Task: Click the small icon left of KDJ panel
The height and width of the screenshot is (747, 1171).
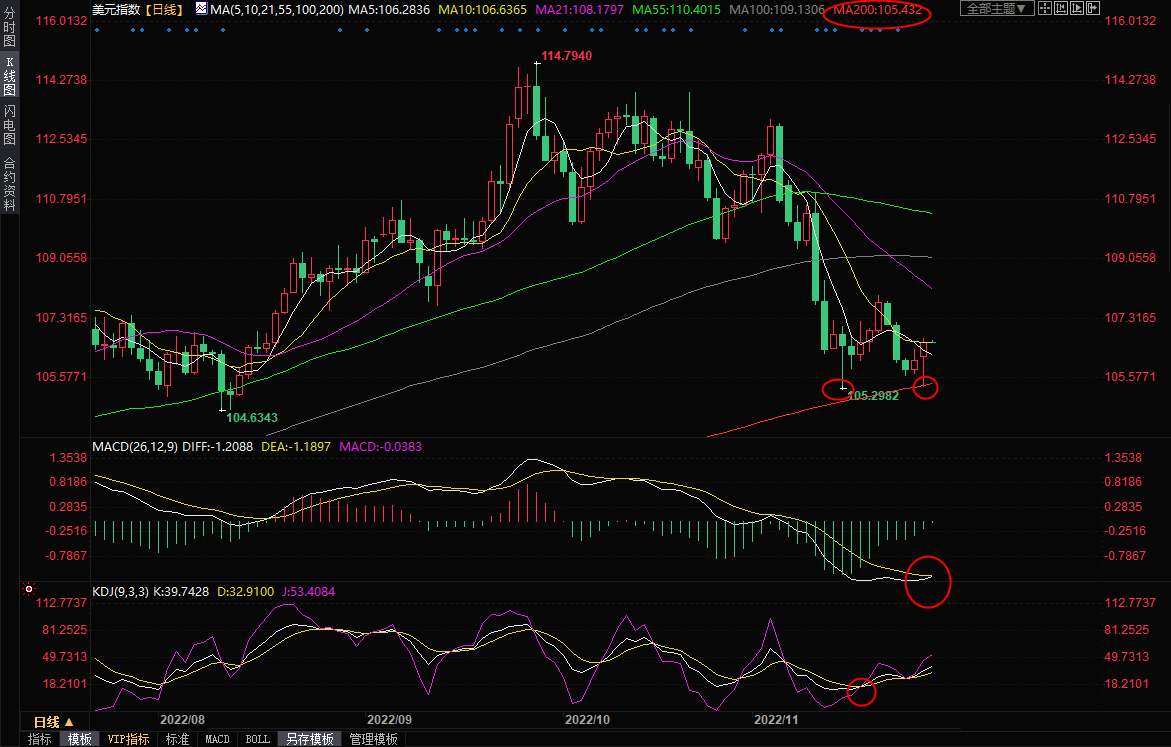Action: 29,590
